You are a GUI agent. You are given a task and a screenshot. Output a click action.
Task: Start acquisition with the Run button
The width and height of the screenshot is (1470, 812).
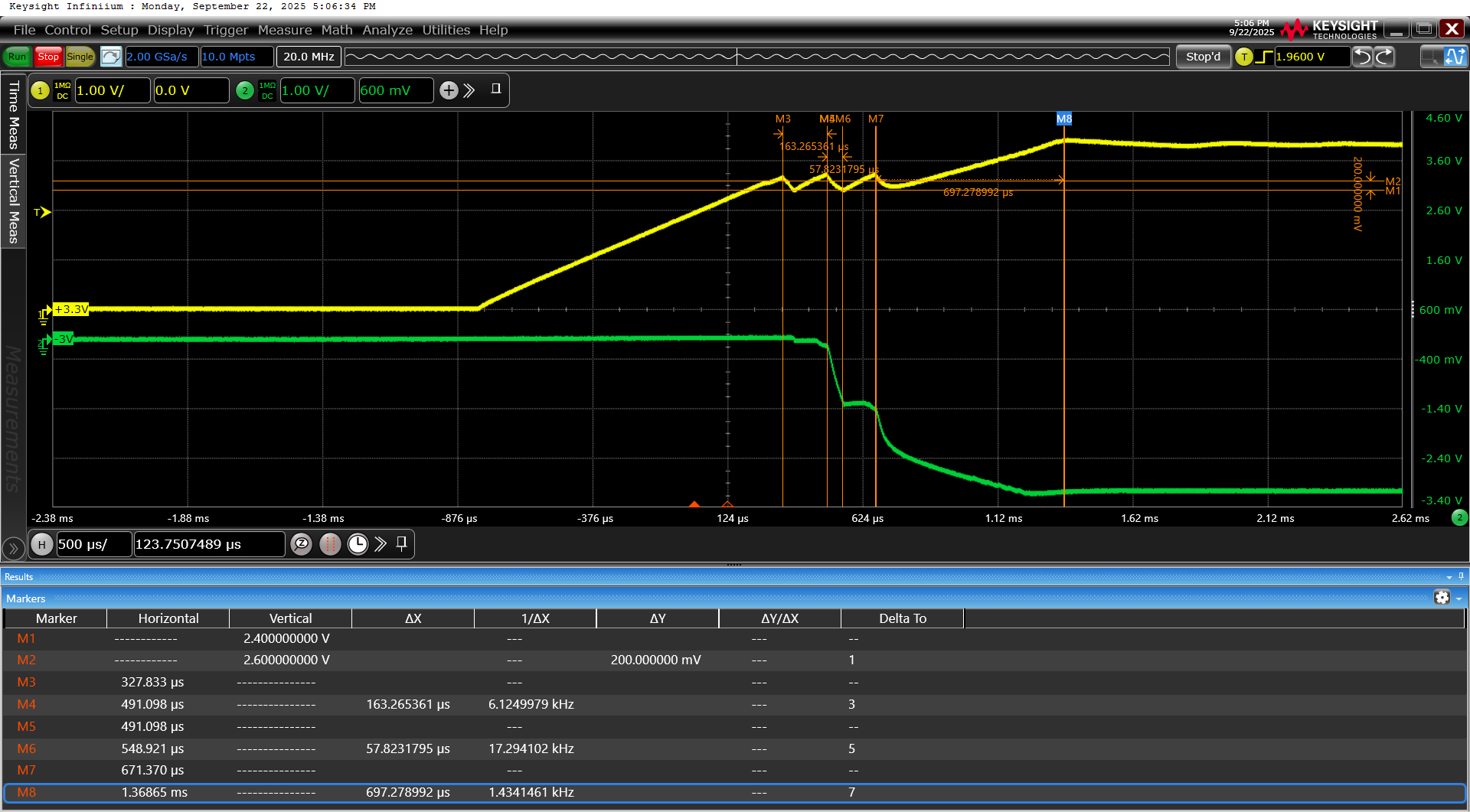(x=17, y=57)
